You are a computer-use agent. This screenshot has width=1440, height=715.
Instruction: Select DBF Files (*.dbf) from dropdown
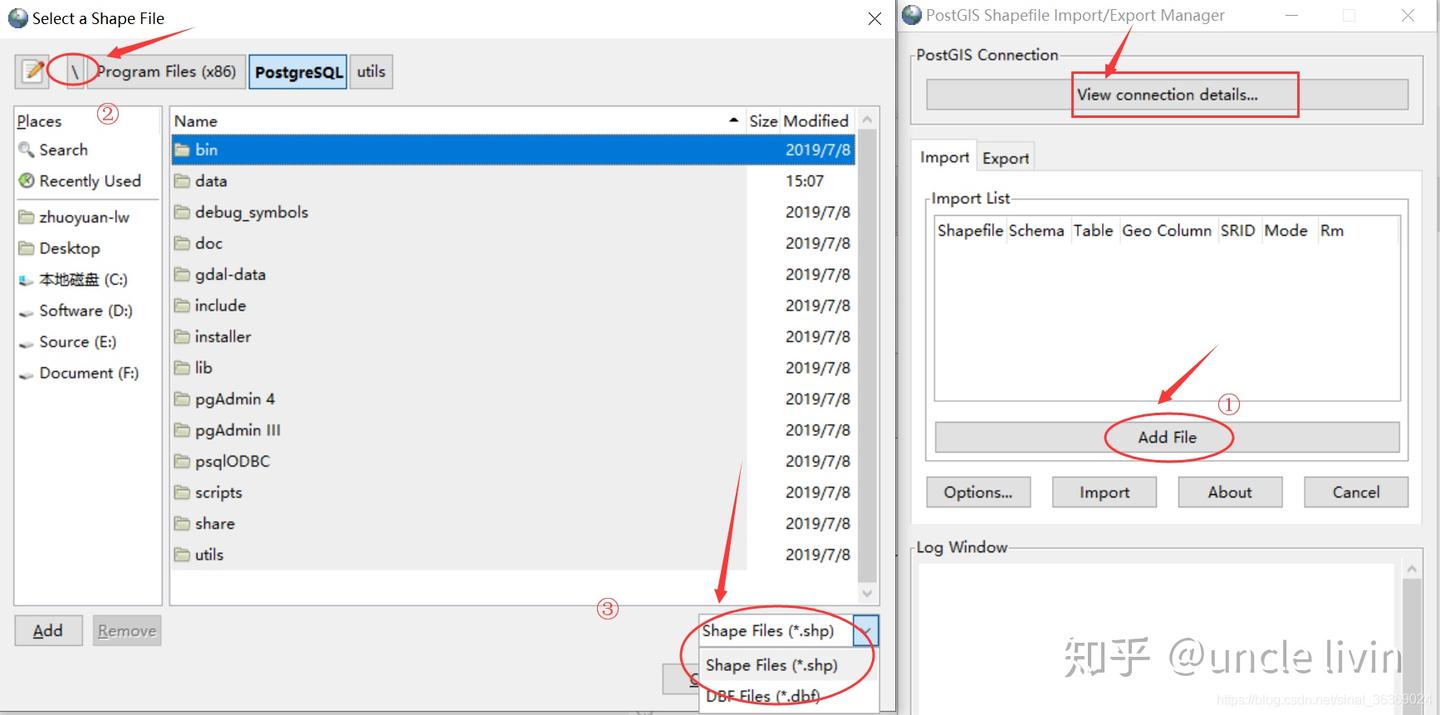point(764,695)
